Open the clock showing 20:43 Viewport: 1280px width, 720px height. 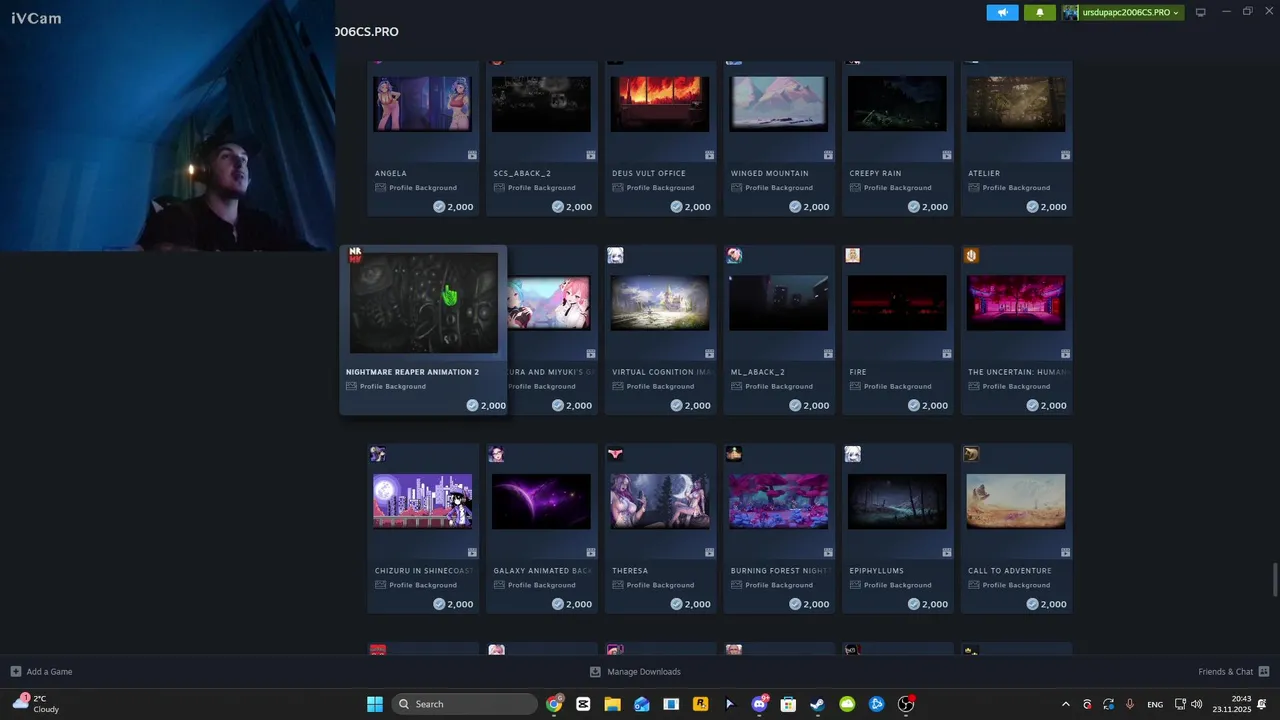pos(1232,704)
